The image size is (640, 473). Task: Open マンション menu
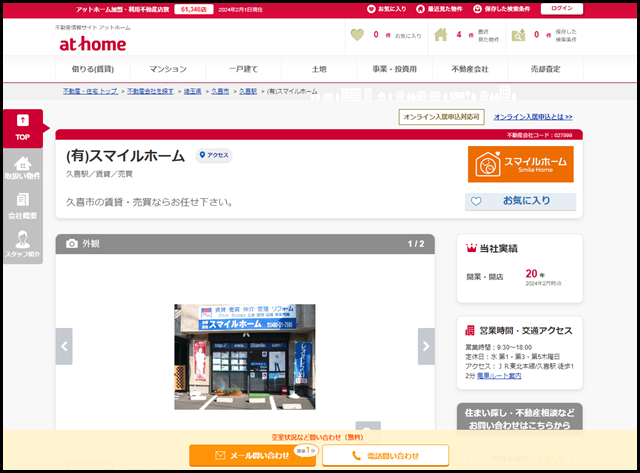[x=168, y=69]
